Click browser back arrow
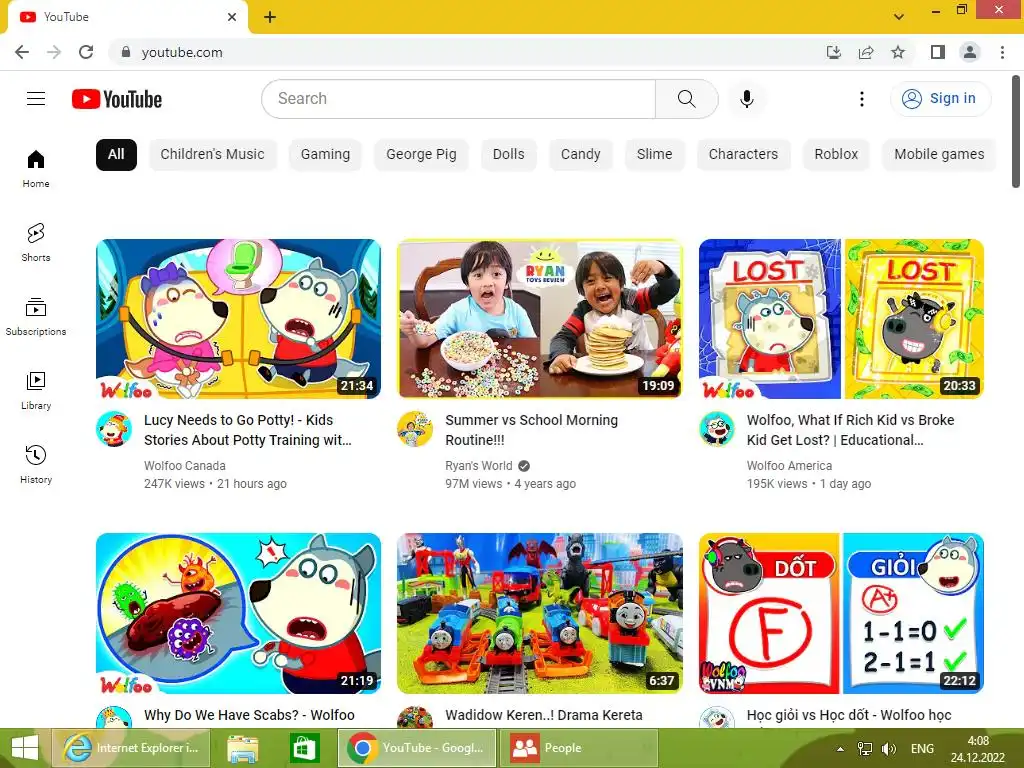This screenshot has height=768, width=1024. coord(22,52)
